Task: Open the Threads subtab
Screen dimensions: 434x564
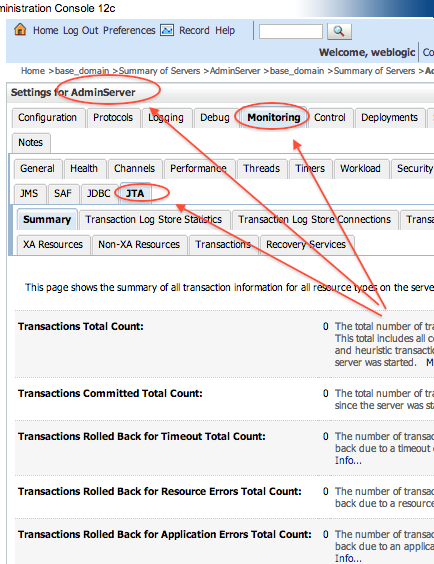Action: [261, 169]
